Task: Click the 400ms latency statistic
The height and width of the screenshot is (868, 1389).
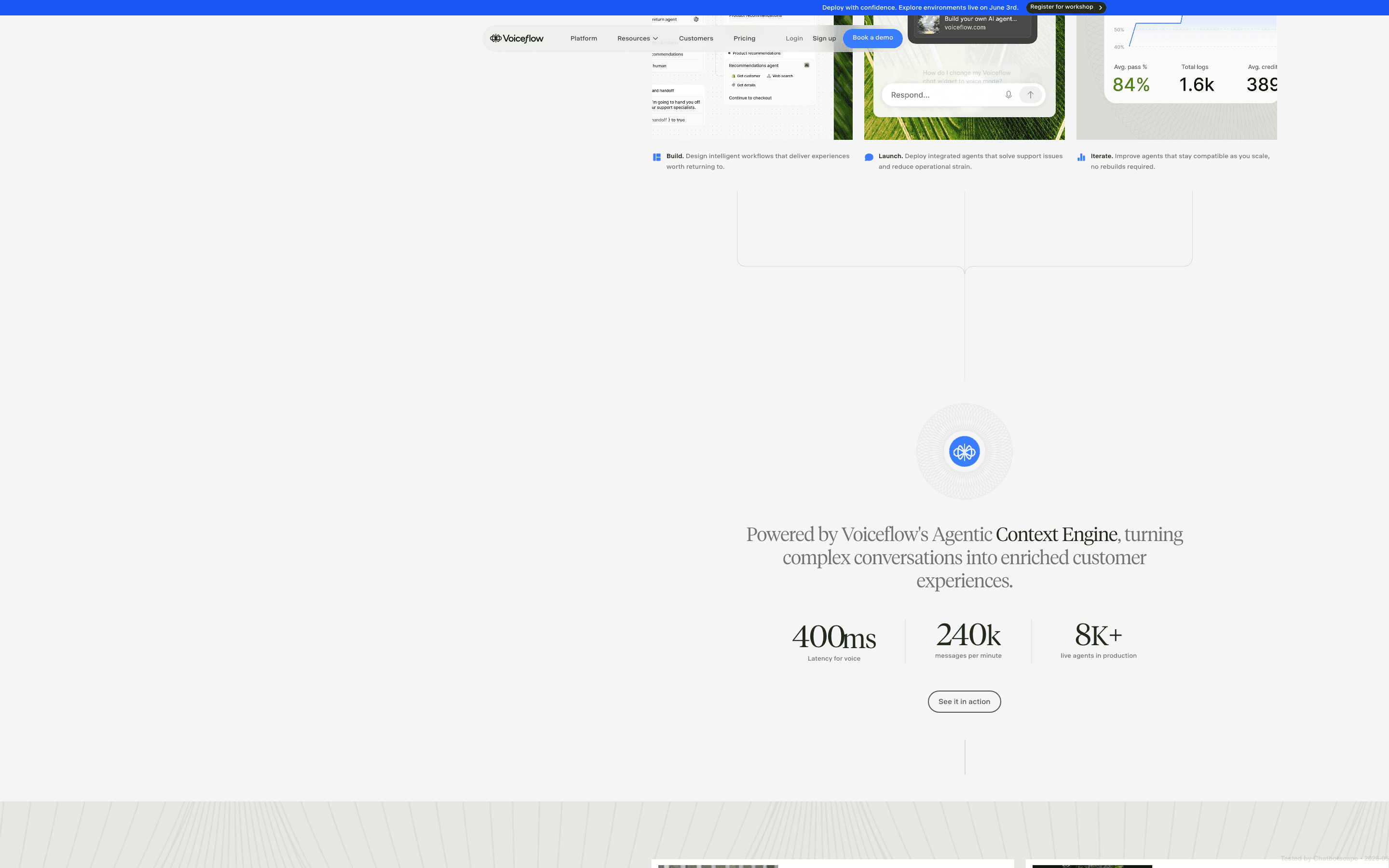Action: point(834,637)
